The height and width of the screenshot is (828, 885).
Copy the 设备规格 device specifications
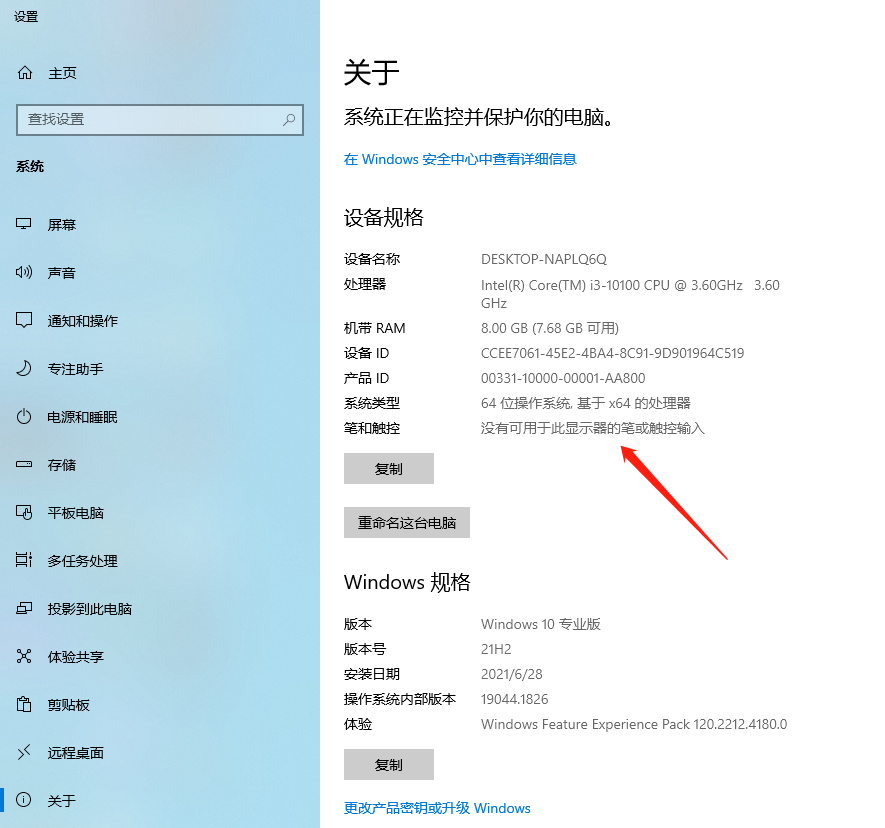click(389, 468)
